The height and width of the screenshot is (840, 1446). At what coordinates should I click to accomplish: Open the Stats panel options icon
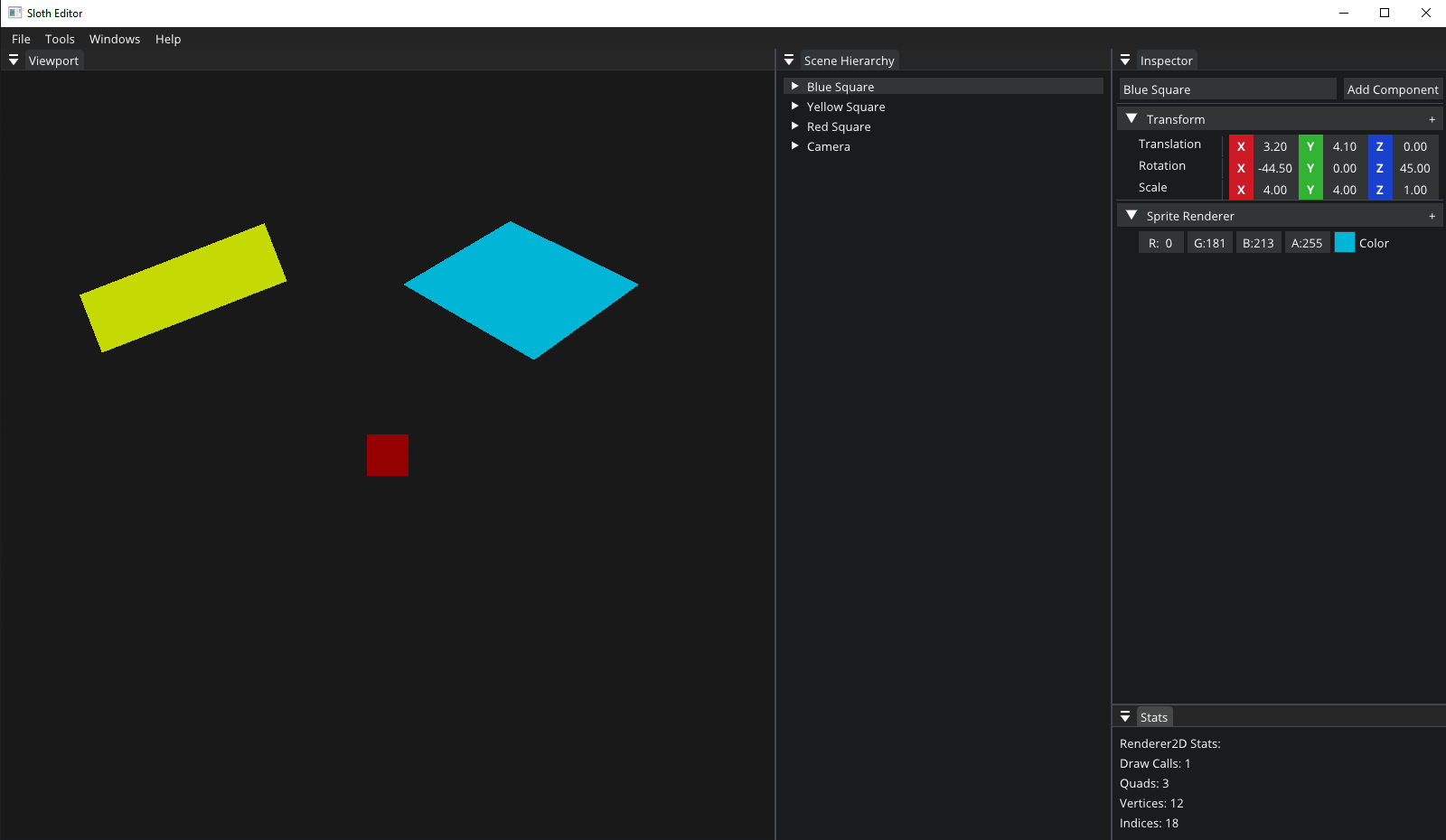(x=1125, y=716)
